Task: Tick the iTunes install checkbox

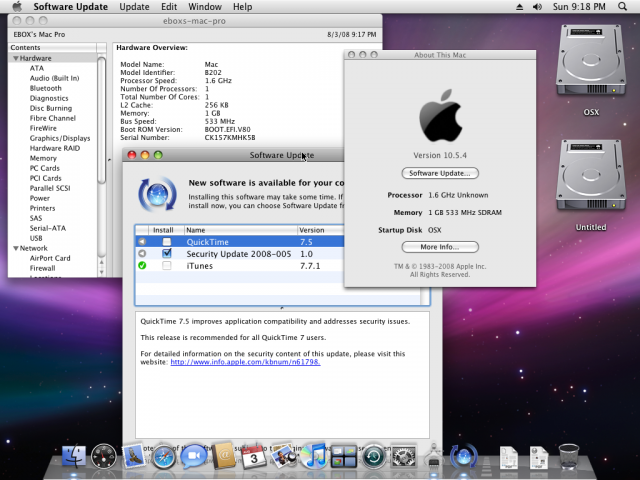Action: 167,266
